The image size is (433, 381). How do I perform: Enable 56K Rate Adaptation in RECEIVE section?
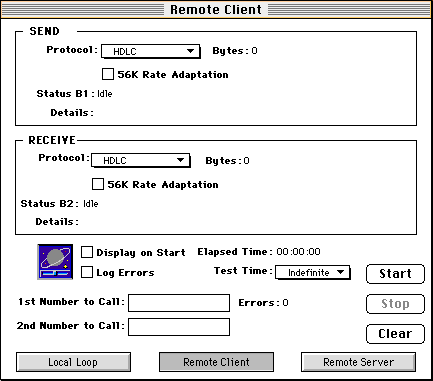pyautogui.click(x=98, y=184)
